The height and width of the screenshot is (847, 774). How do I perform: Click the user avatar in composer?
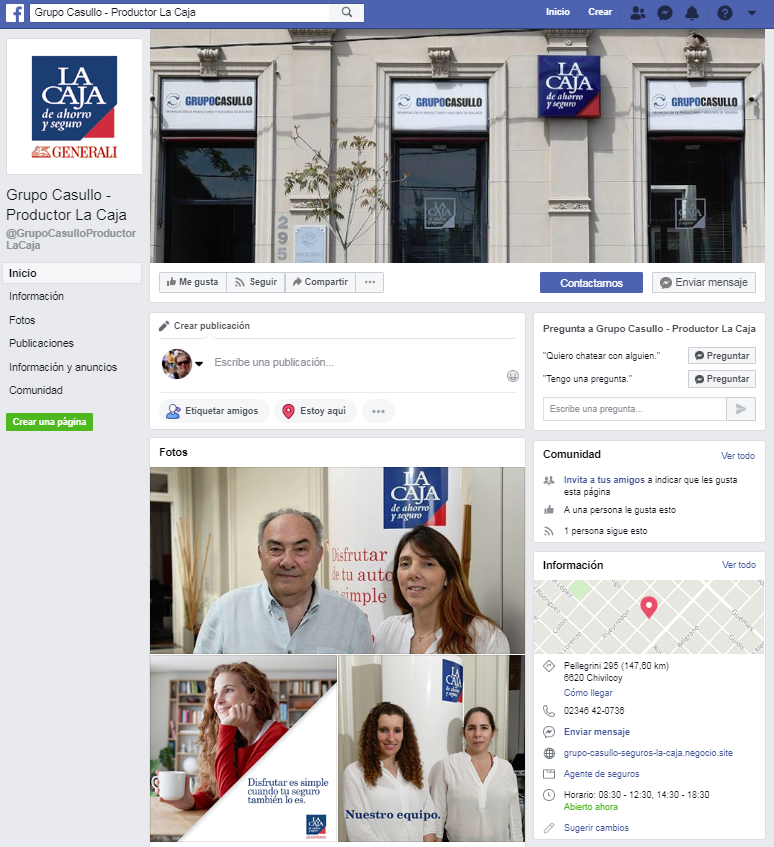pos(177,364)
